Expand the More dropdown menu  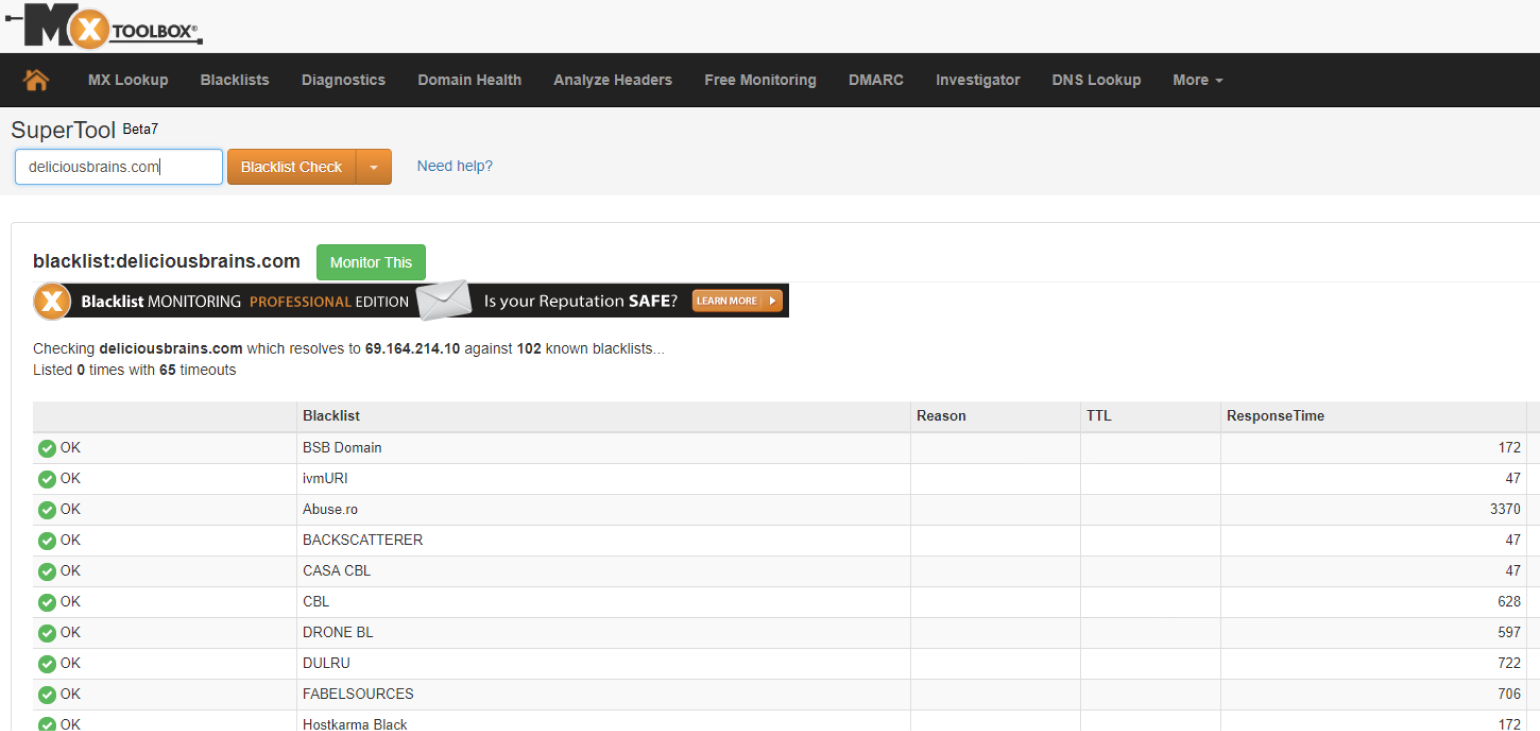[1198, 80]
